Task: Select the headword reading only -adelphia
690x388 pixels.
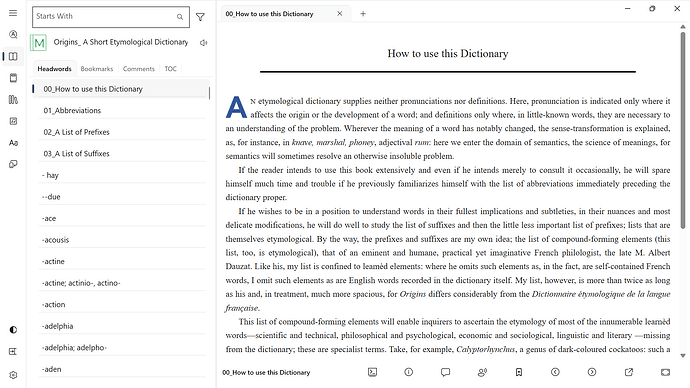Action: click(x=122, y=326)
